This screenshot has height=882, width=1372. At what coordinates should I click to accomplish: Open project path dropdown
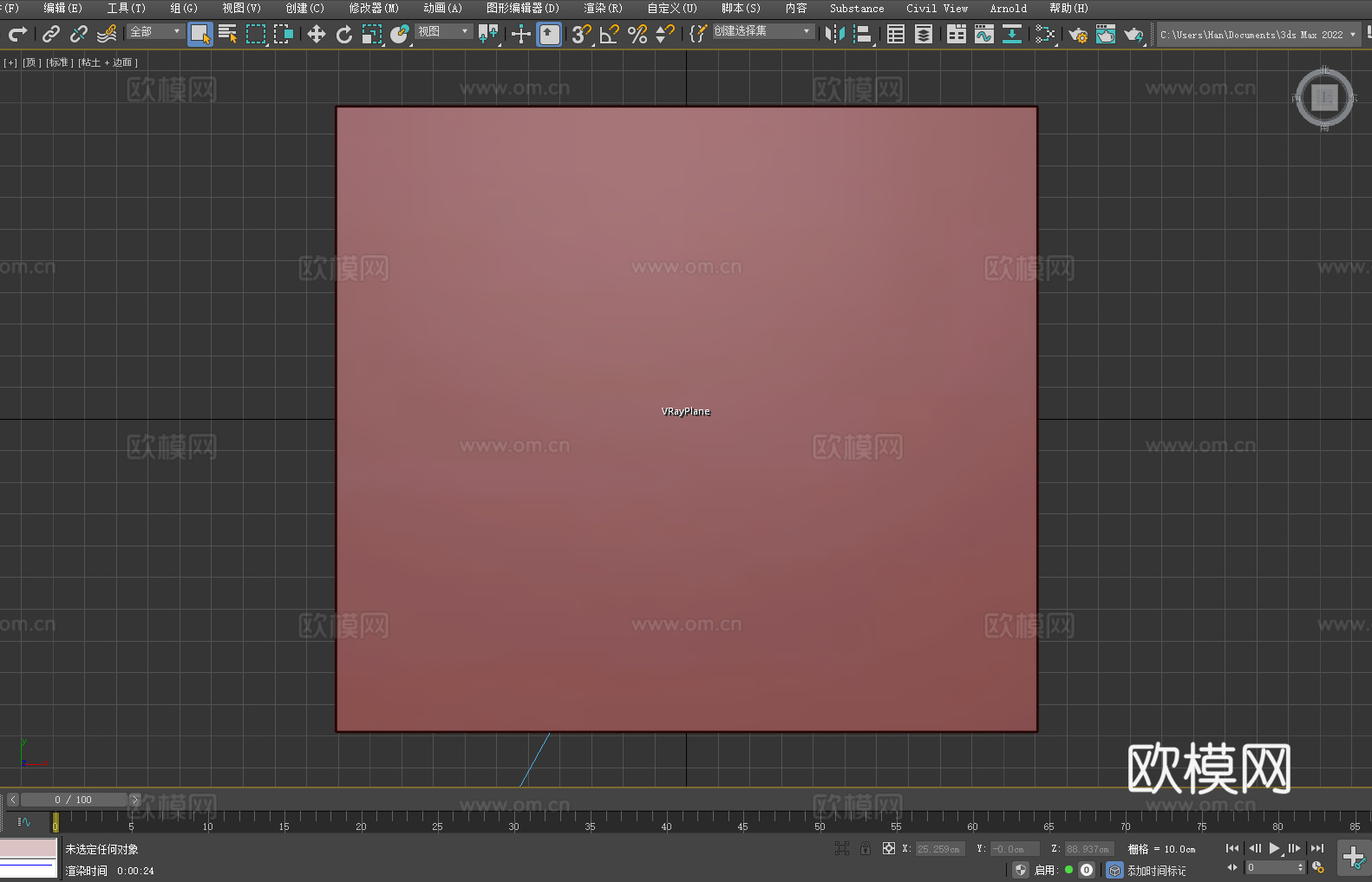(x=1258, y=35)
